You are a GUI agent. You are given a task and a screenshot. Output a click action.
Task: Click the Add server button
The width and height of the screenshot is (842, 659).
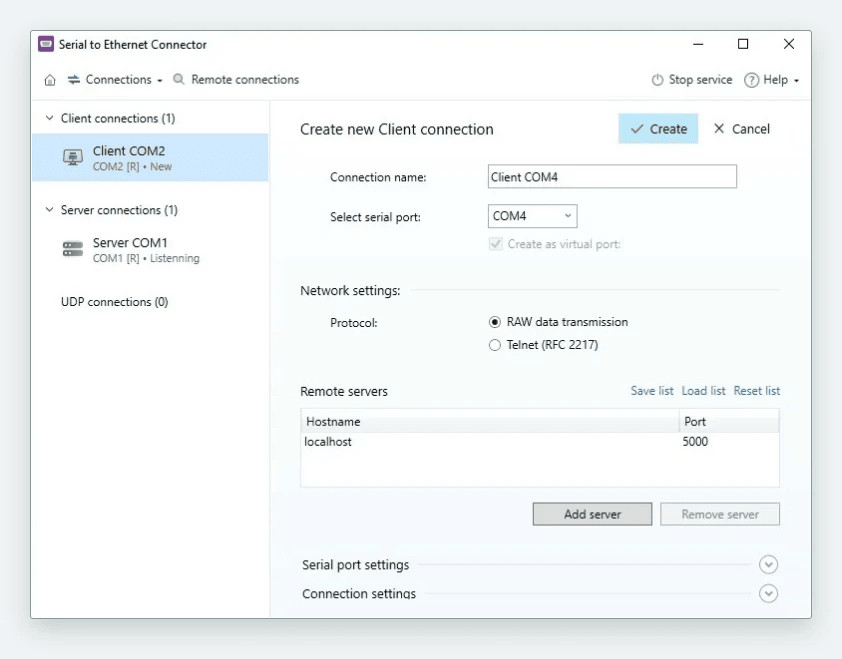click(592, 514)
